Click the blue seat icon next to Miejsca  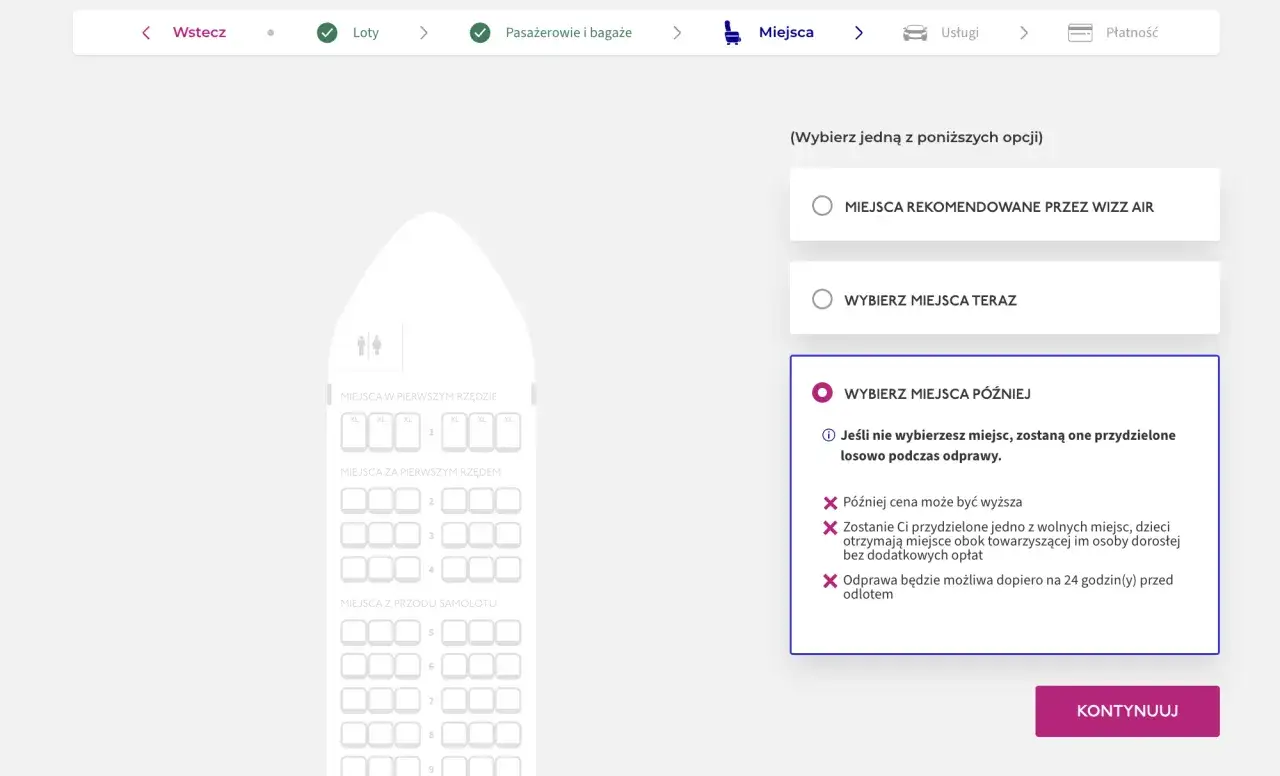pyautogui.click(x=731, y=32)
